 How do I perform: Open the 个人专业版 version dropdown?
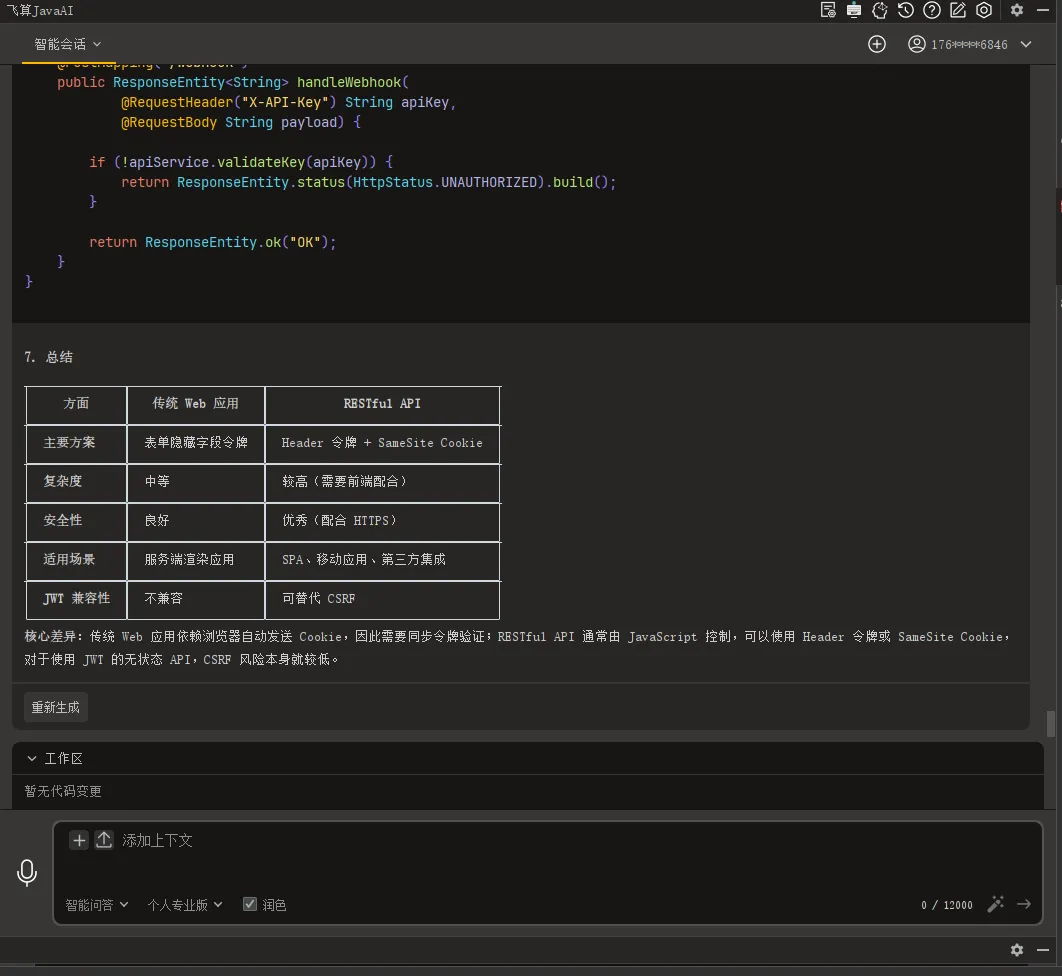click(184, 905)
